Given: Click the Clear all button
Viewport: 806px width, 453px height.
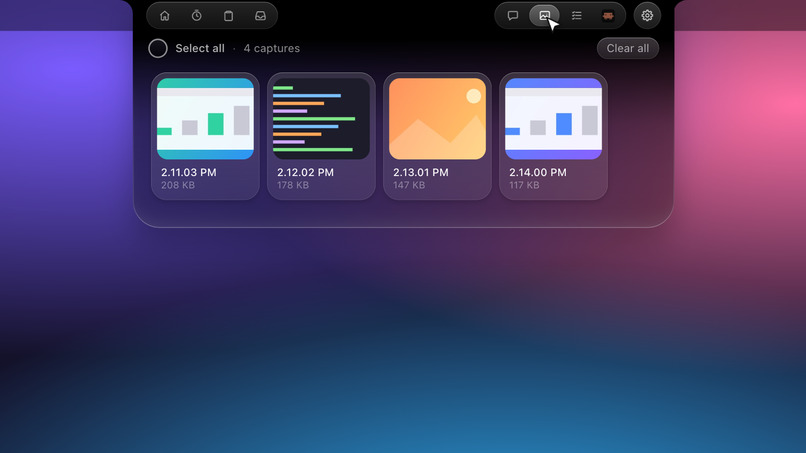Looking at the screenshot, I should (628, 48).
